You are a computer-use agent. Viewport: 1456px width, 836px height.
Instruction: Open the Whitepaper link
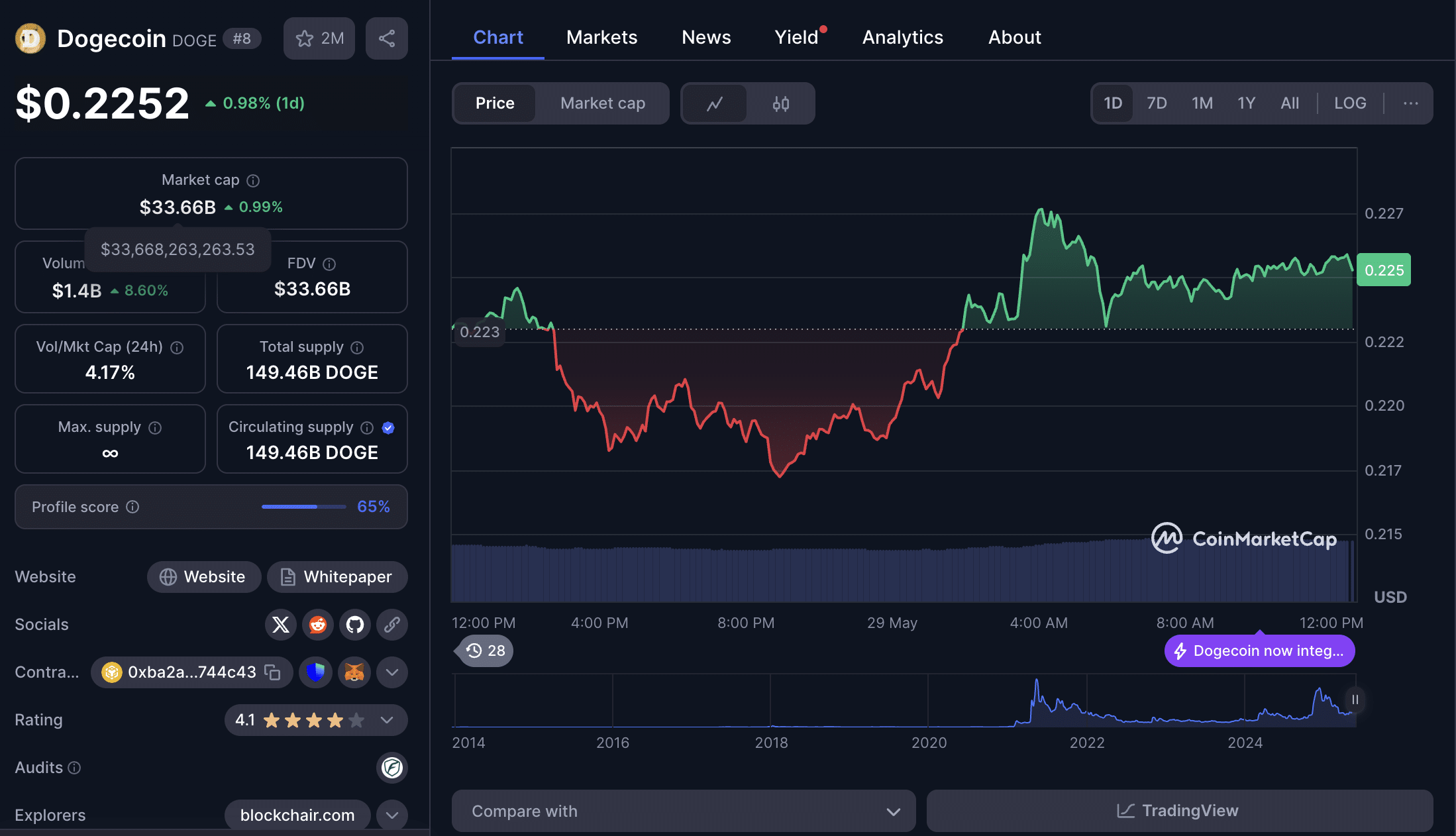pos(337,577)
